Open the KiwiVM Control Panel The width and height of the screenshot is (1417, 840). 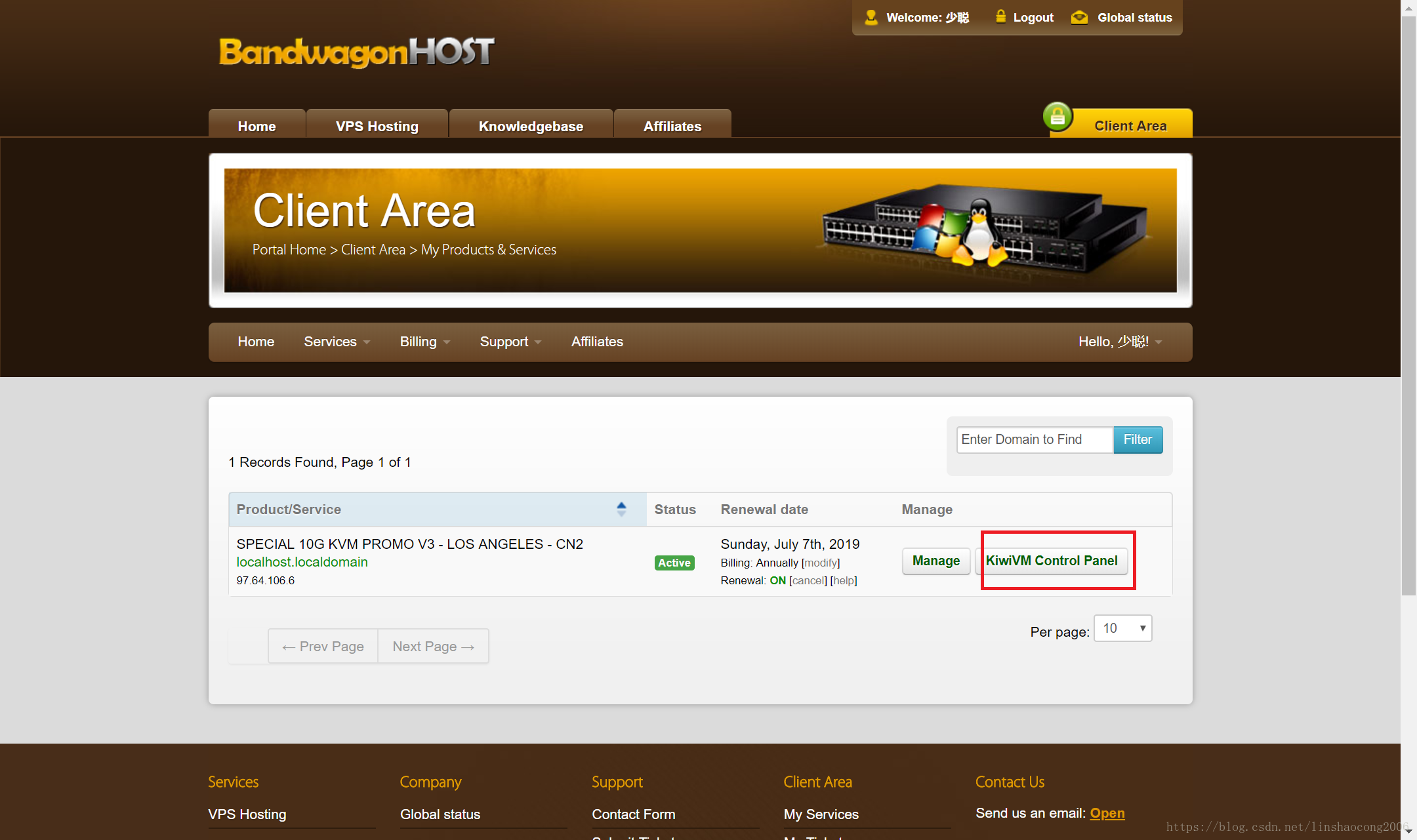coord(1052,561)
